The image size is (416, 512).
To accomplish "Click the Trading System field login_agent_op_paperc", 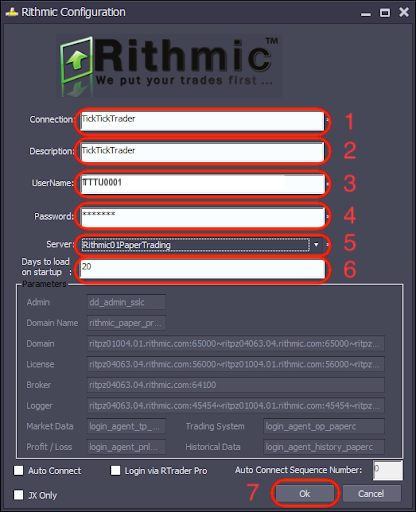I will point(324,426).
